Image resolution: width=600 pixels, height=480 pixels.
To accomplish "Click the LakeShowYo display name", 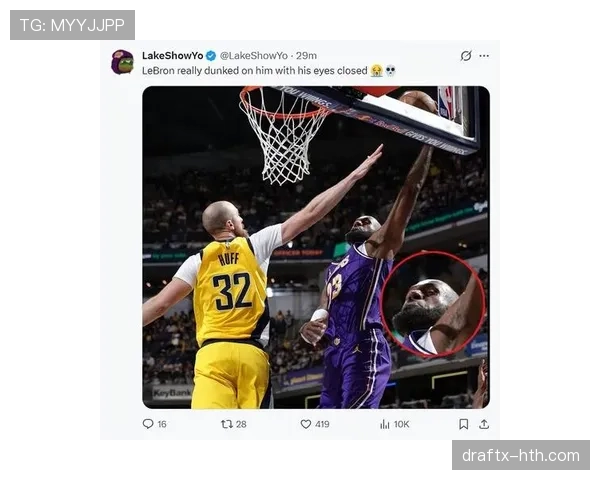I will (173, 56).
